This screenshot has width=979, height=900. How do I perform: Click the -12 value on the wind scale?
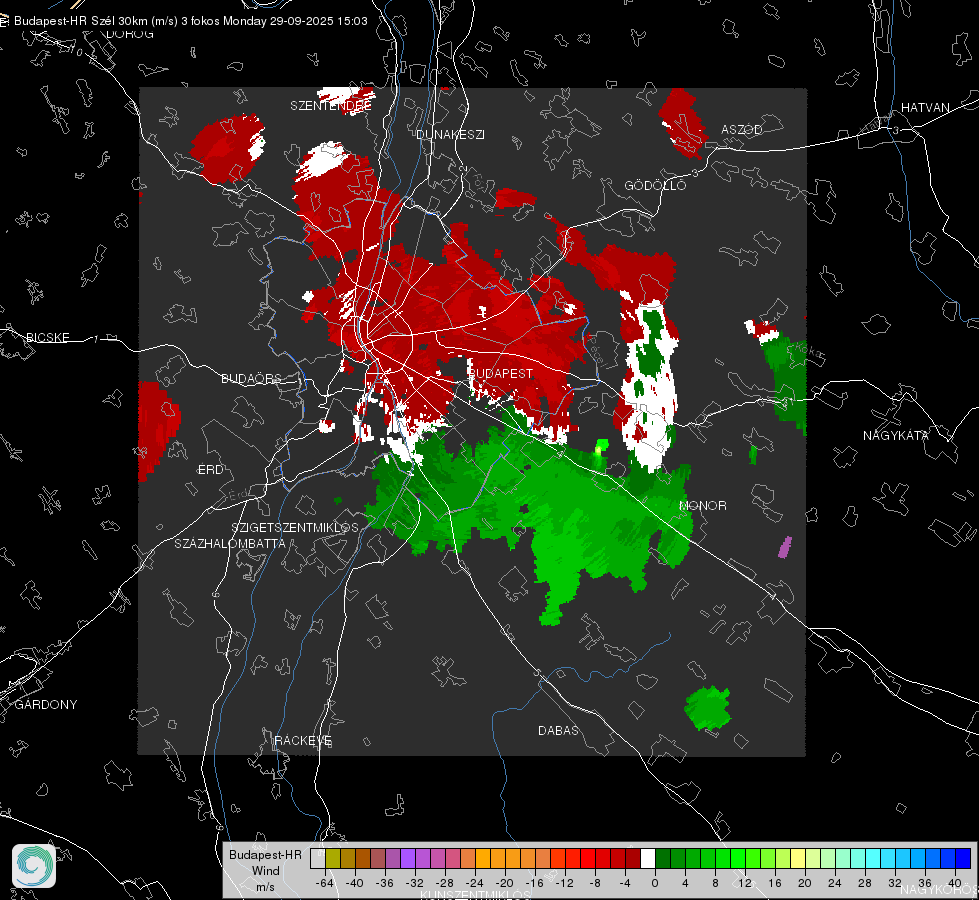564,883
